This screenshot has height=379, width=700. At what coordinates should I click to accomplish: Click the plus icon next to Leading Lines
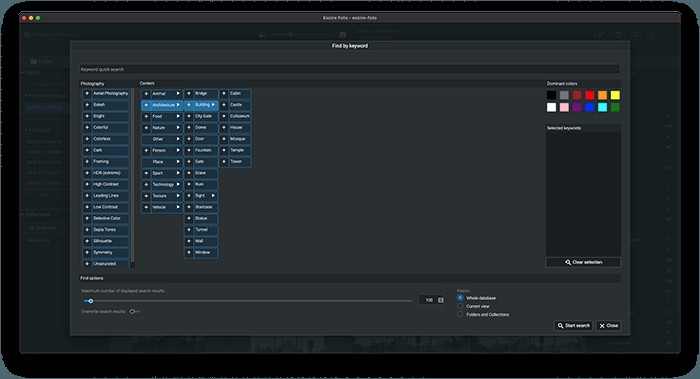tap(87, 196)
